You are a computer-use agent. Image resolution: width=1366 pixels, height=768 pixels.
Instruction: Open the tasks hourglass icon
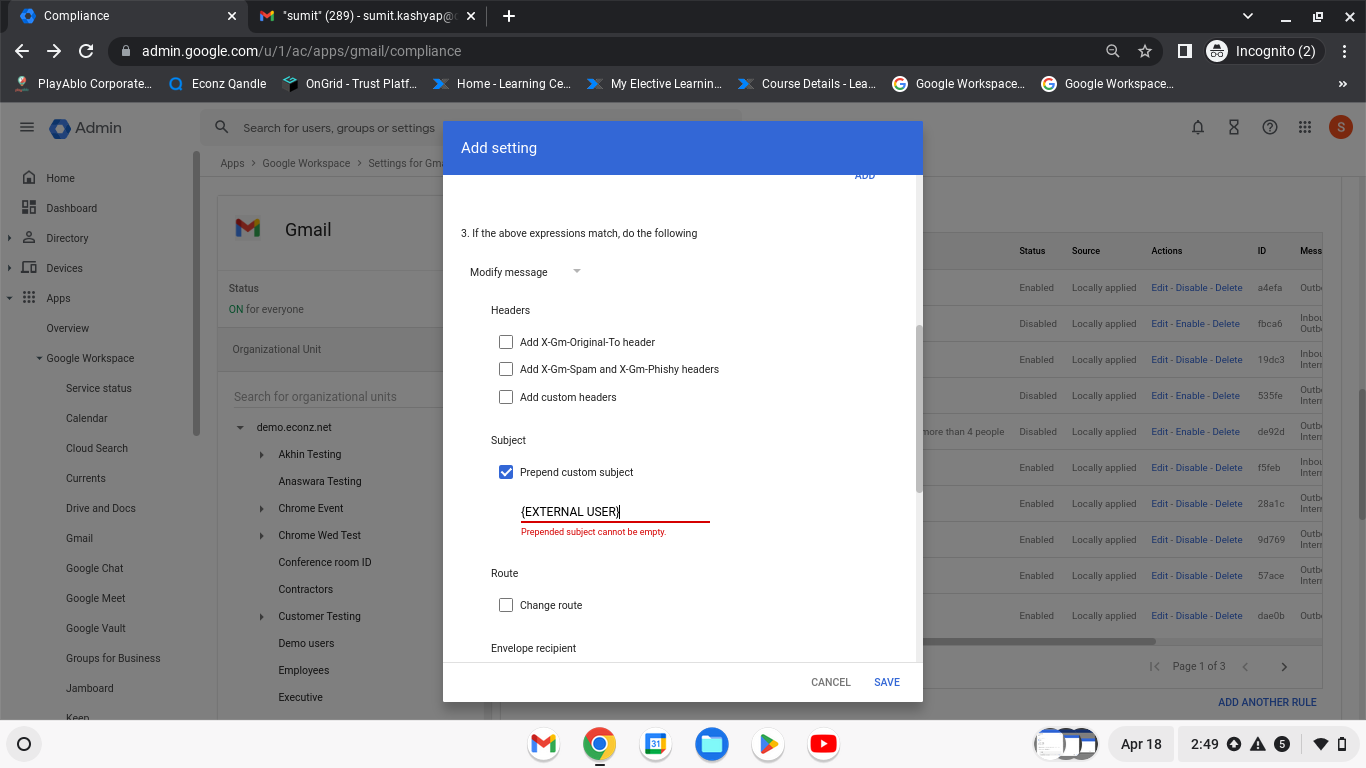(1234, 128)
